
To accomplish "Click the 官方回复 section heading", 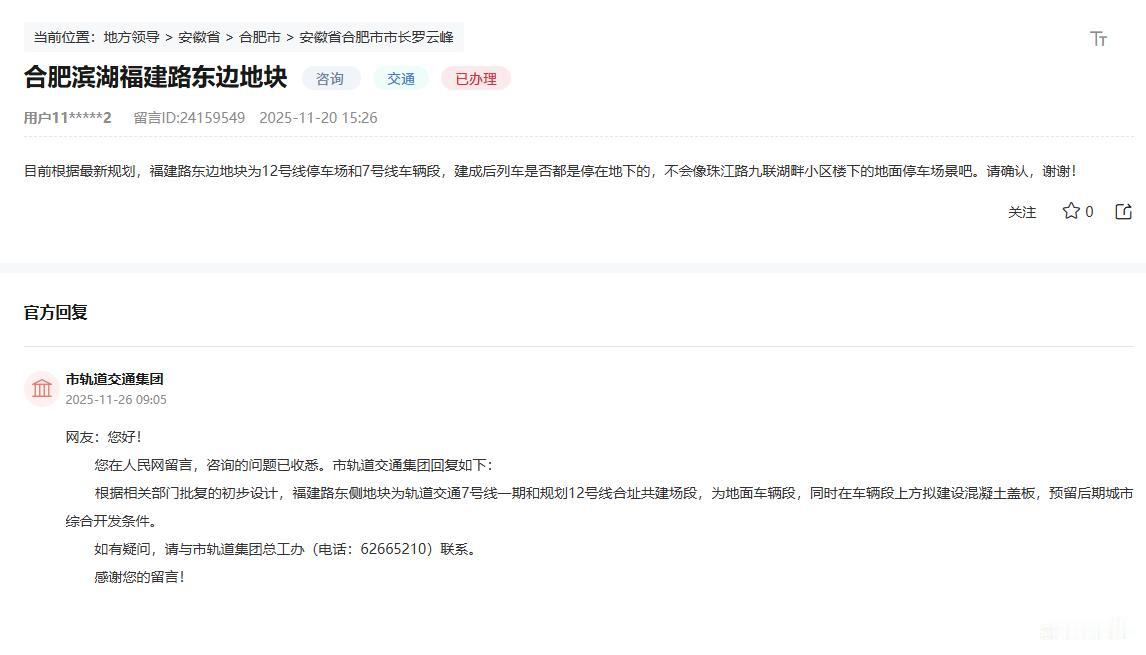I will point(55,312).
